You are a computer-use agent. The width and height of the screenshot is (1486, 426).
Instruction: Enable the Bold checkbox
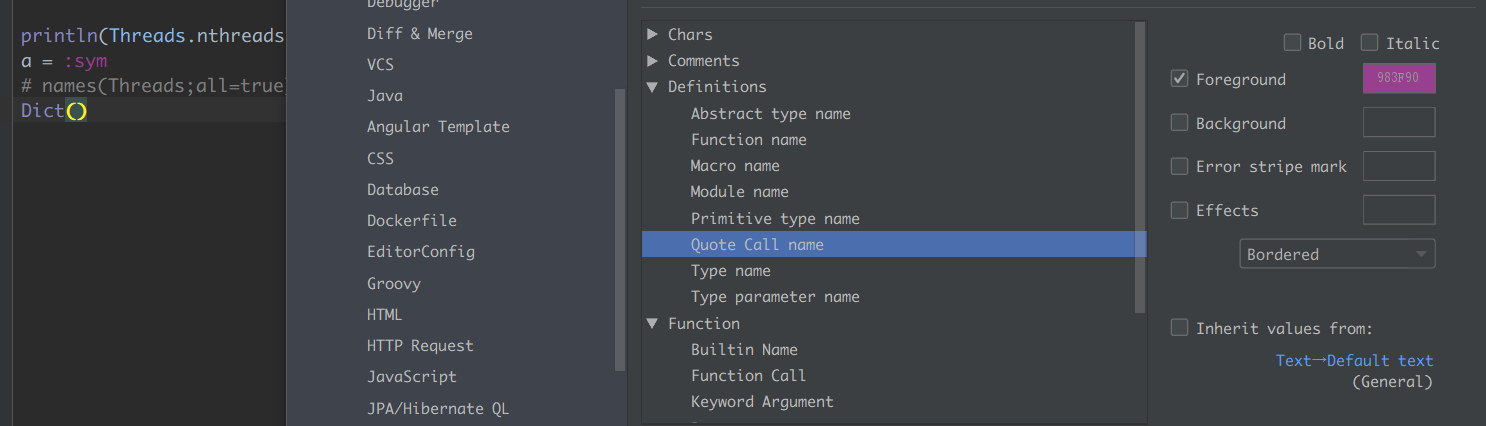[1293, 43]
